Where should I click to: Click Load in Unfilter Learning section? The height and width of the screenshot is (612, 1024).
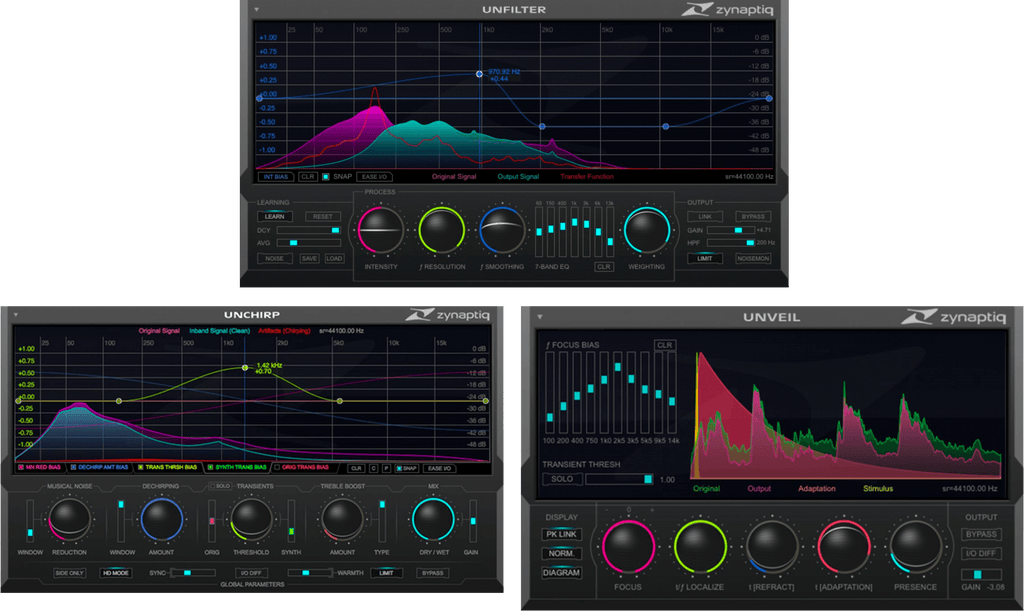pyautogui.click(x=334, y=259)
